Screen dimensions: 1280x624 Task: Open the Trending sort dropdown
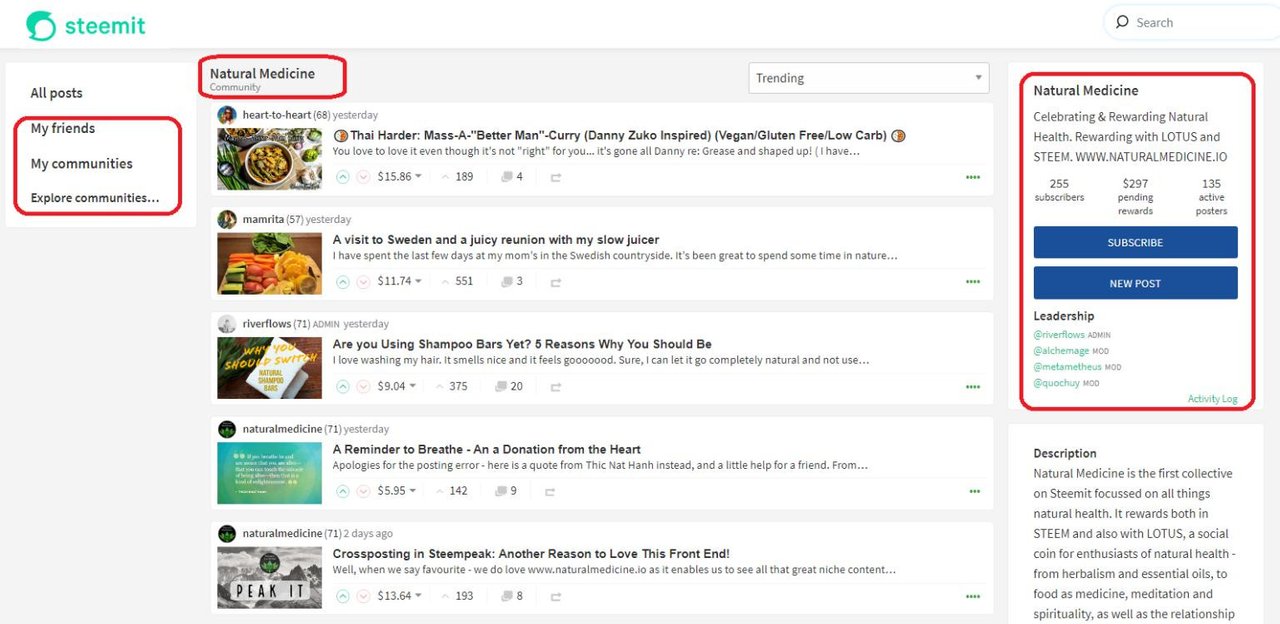pyautogui.click(x=868, y=78)
